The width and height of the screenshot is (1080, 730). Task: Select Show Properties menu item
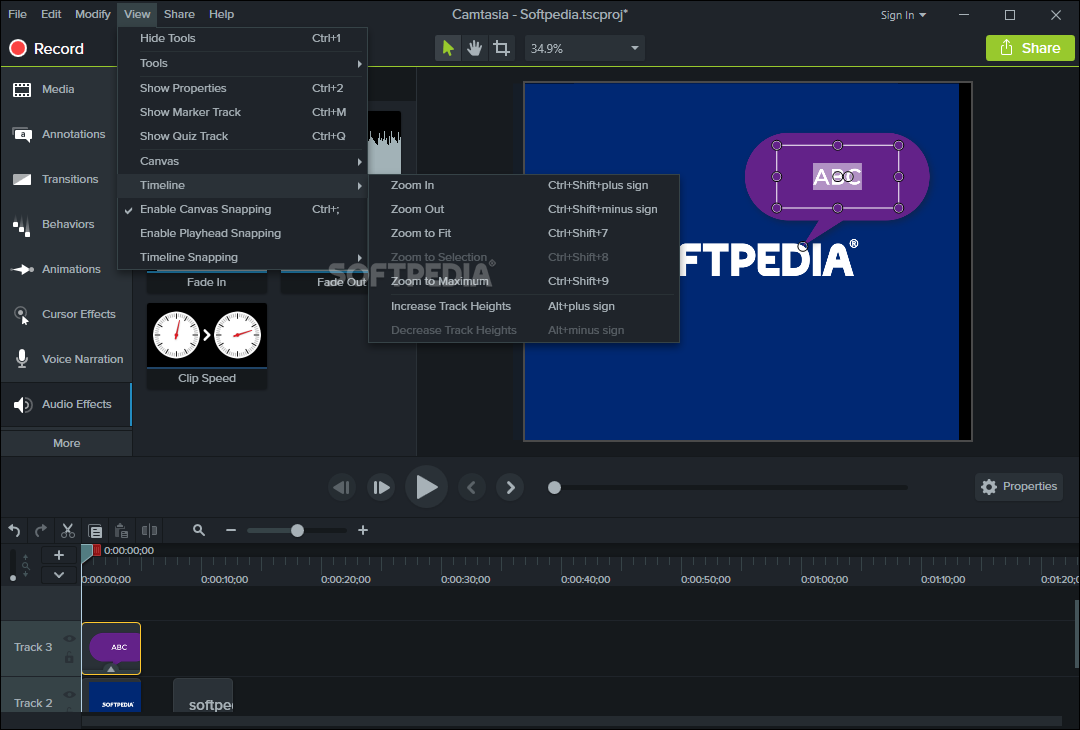(x=242, y=88)
